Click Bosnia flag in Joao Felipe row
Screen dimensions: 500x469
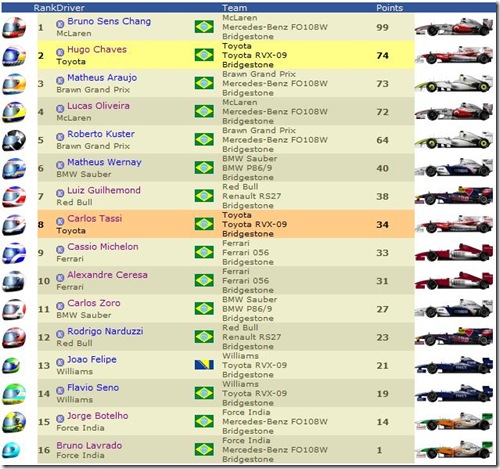pos(204,365)
